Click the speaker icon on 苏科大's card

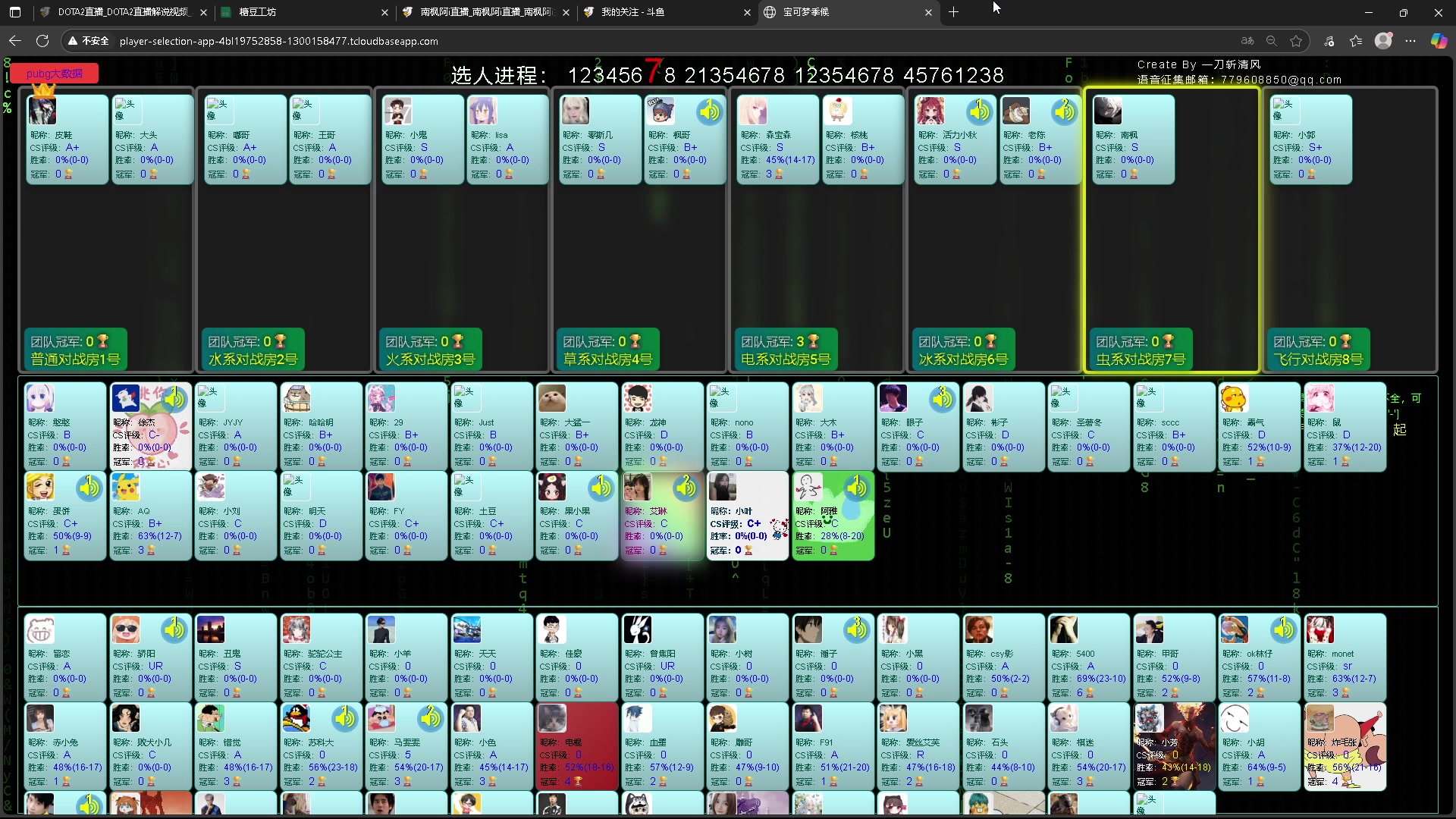(x=345, y=718)
